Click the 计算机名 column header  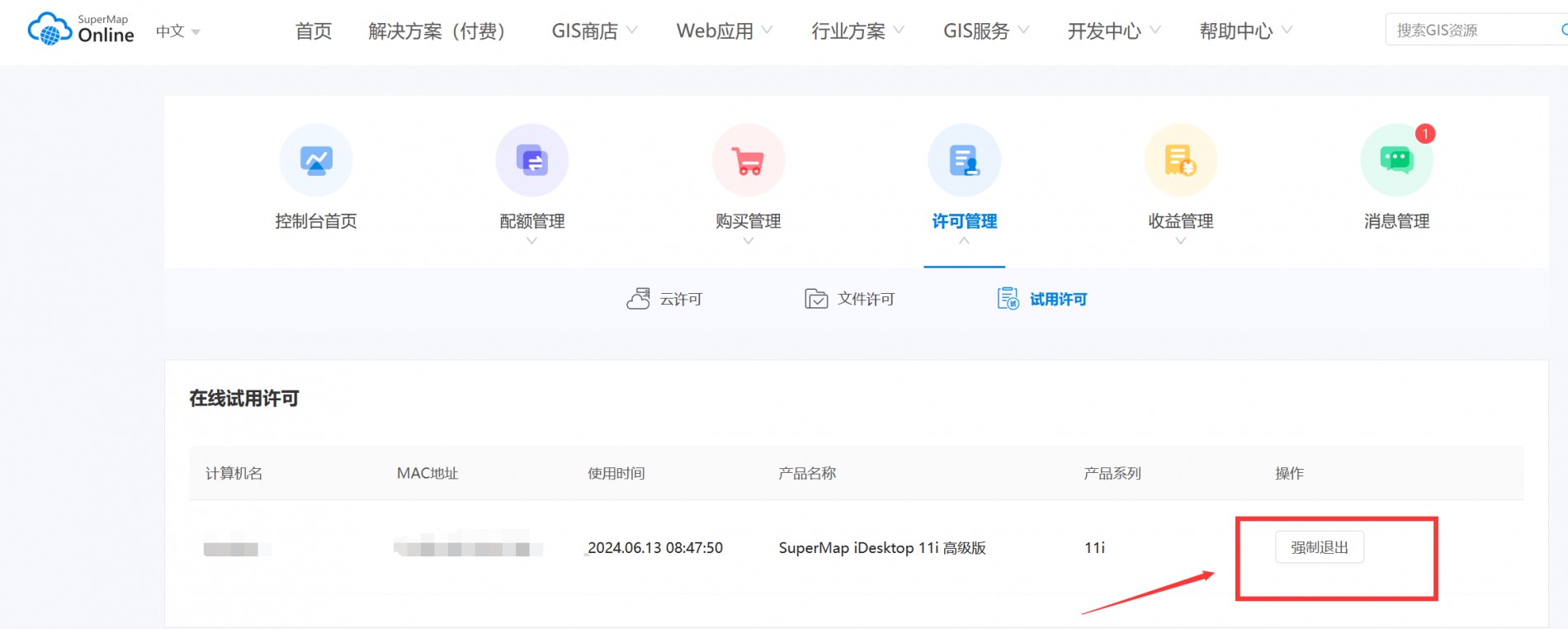(x=234, y=473)
